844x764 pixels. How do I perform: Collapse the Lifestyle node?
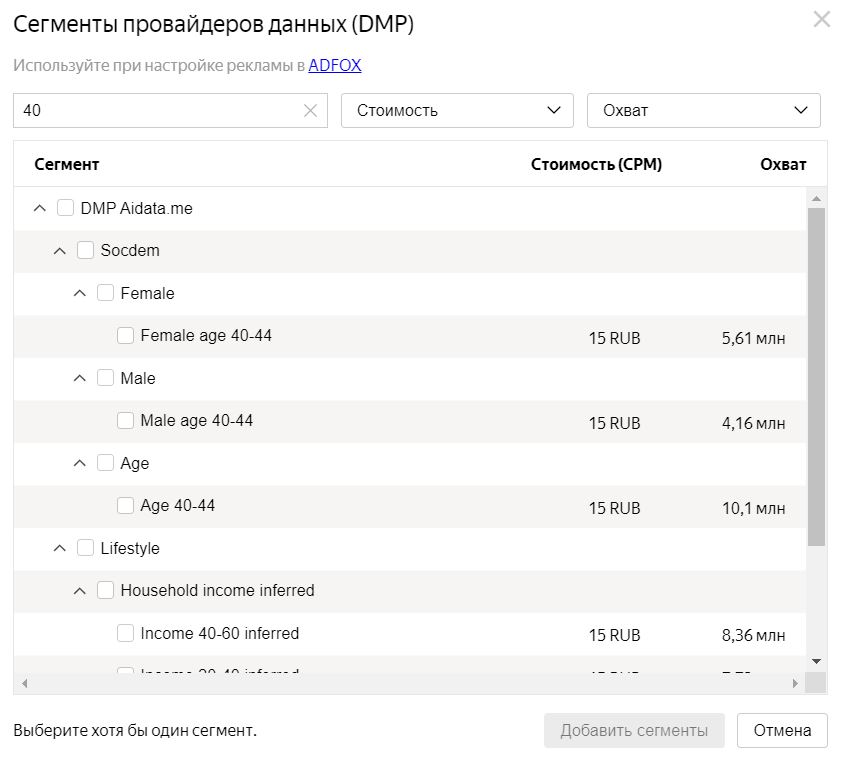(x=59, y=548)
